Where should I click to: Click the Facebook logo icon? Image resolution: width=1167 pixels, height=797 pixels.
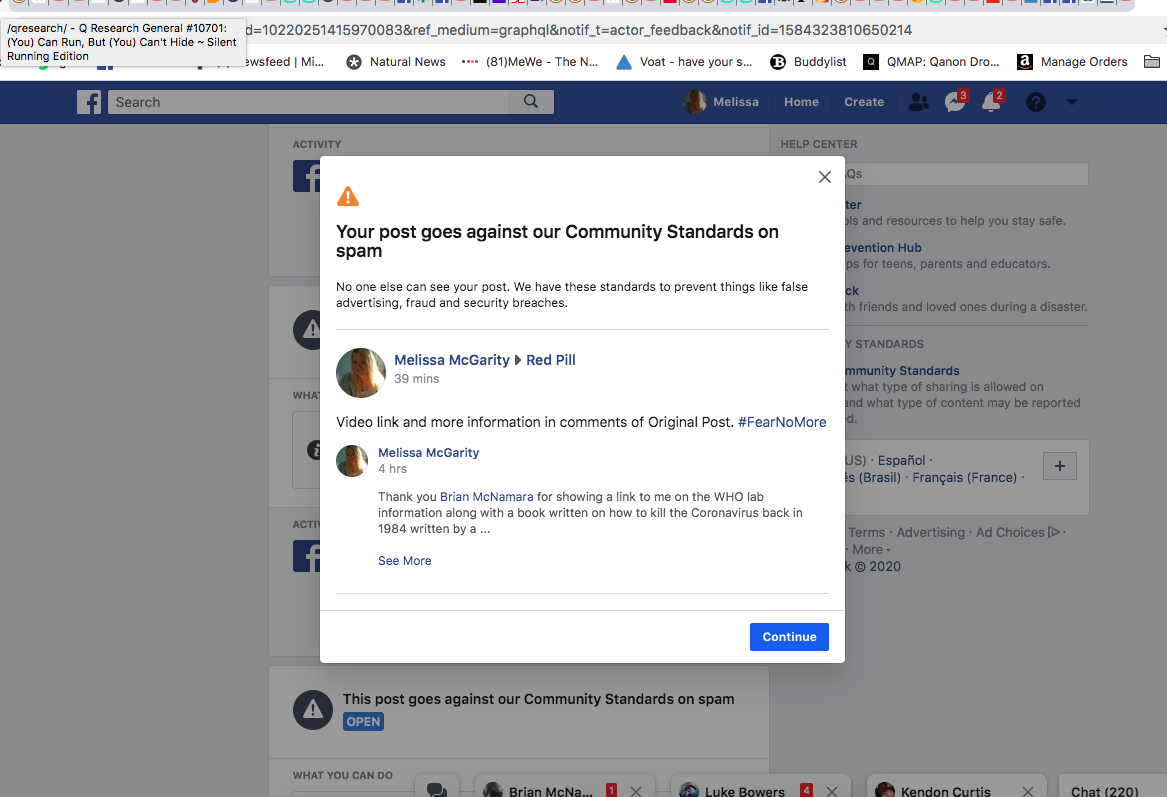pos(89,102)
